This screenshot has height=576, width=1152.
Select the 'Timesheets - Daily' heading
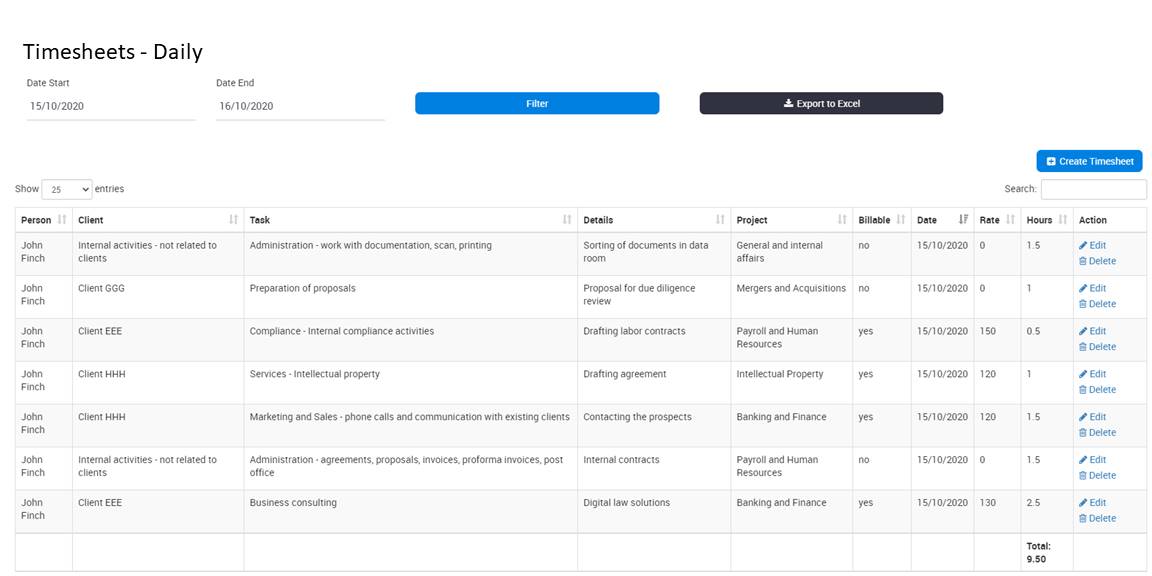(112, 52)
